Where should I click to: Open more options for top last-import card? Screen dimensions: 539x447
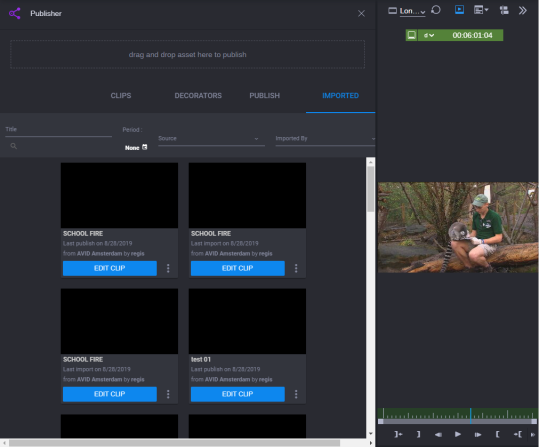coord(296,268)
